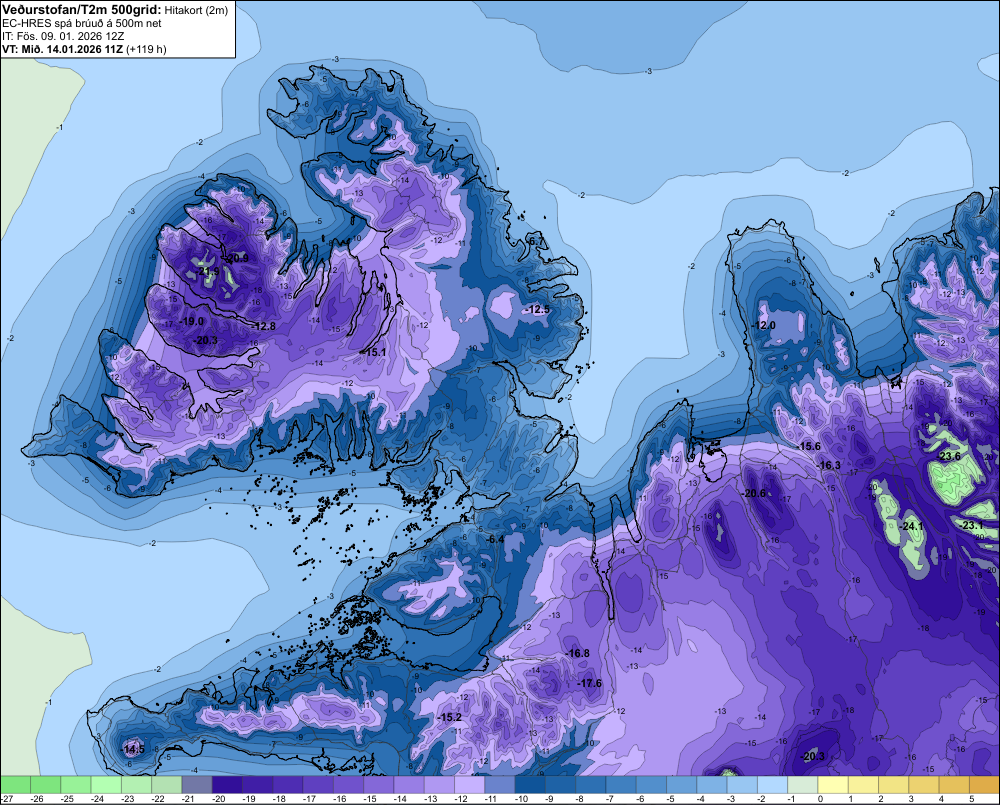The height and width of the screenshot is (805, 1000).
Task: Click the -19 label on the color scale
Action: click(x=249, y=799)
